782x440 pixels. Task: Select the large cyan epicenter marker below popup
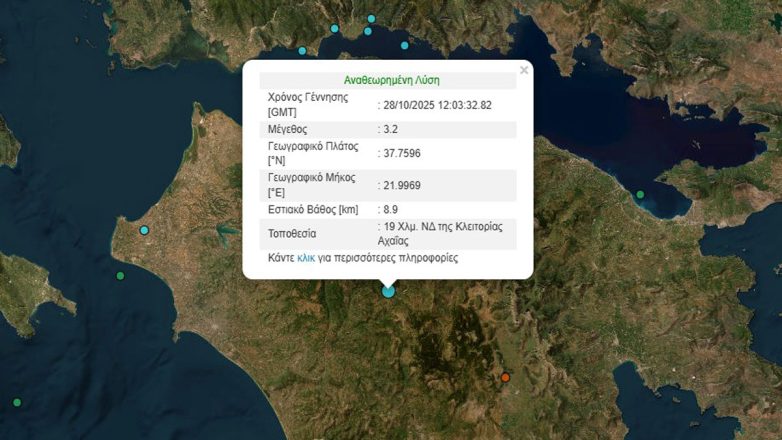coord(389,291)
